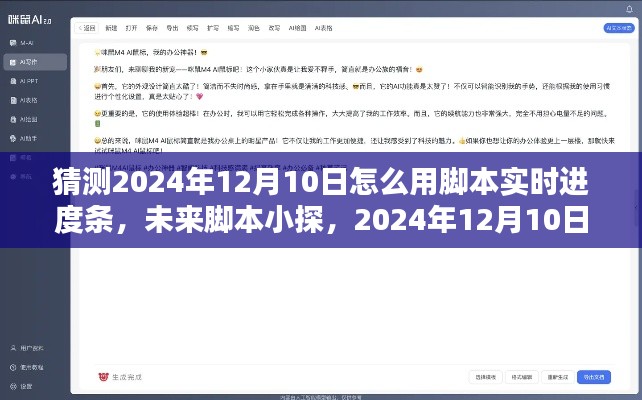Click the first line mentioning 咪鼠M4 AI鼠标
Screen dimensions: 642x400
[x=151, y=52]
